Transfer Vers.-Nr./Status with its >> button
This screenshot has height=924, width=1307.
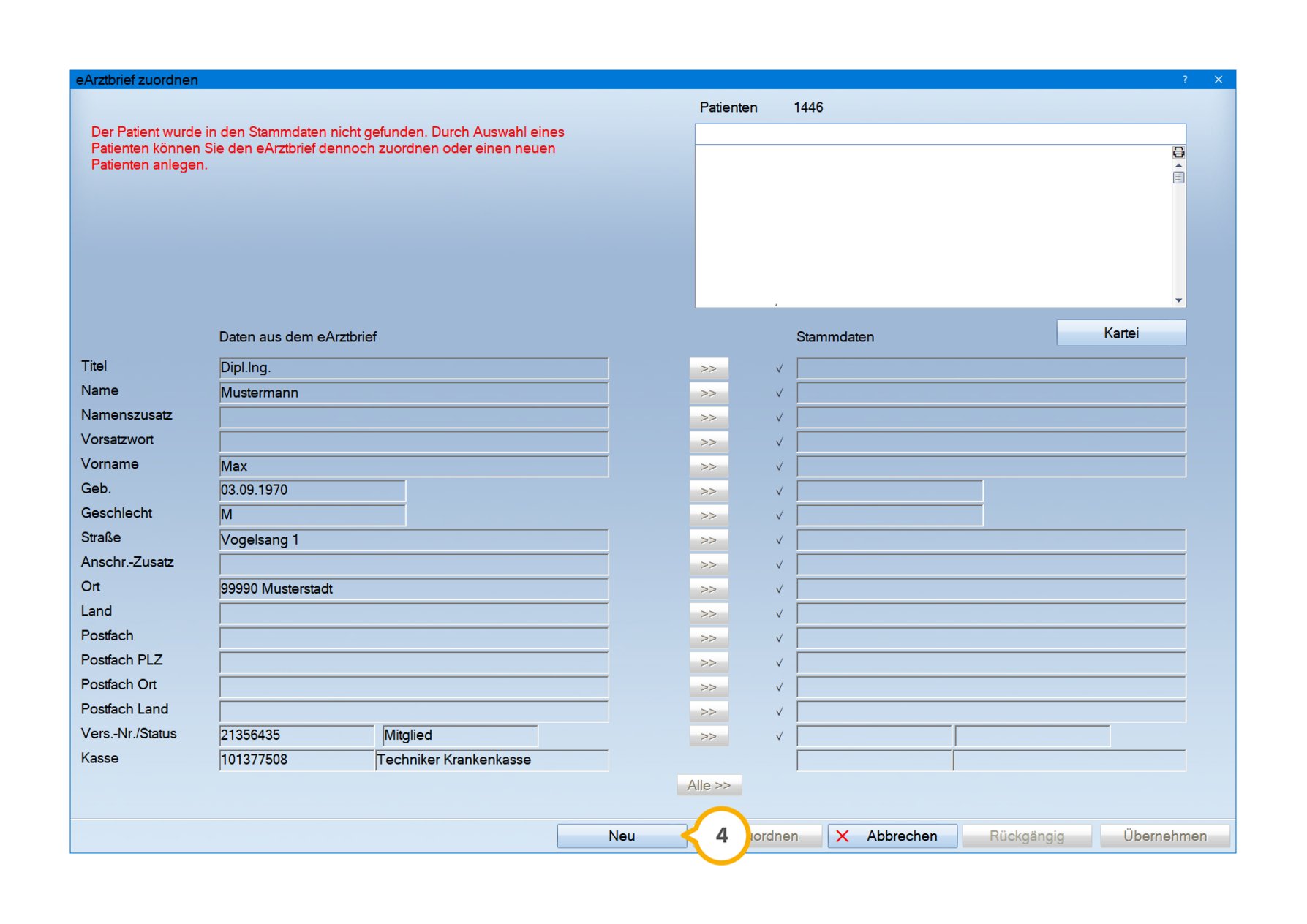[x=708, y=736]
